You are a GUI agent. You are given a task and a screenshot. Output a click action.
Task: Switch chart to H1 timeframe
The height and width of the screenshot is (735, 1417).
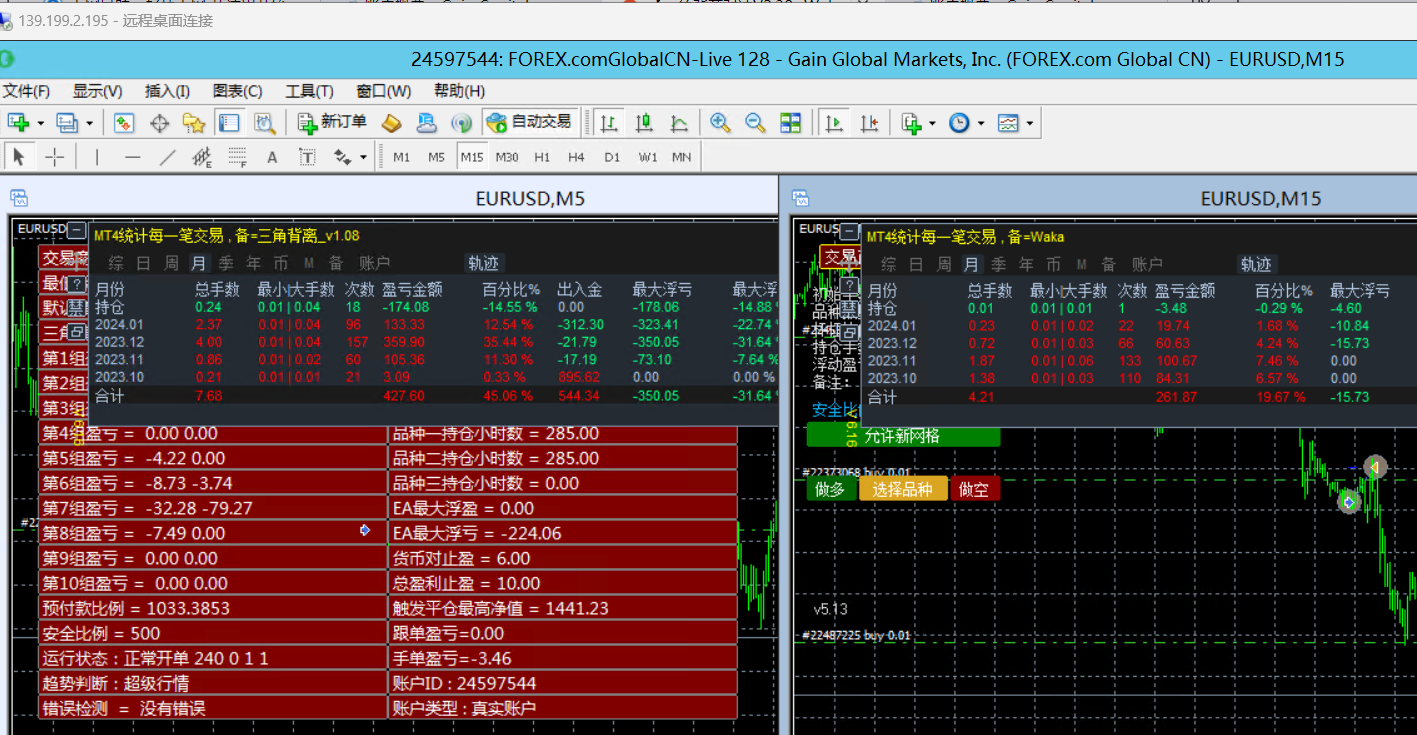(542, 157)
